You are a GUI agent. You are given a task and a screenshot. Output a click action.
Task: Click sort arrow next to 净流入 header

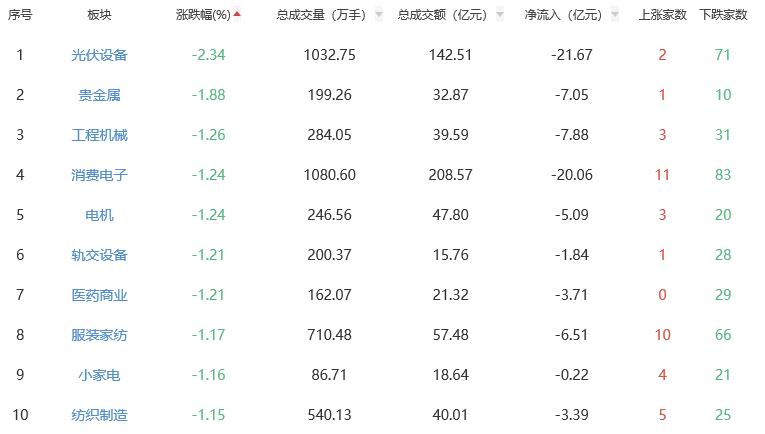tap(614, 16)
